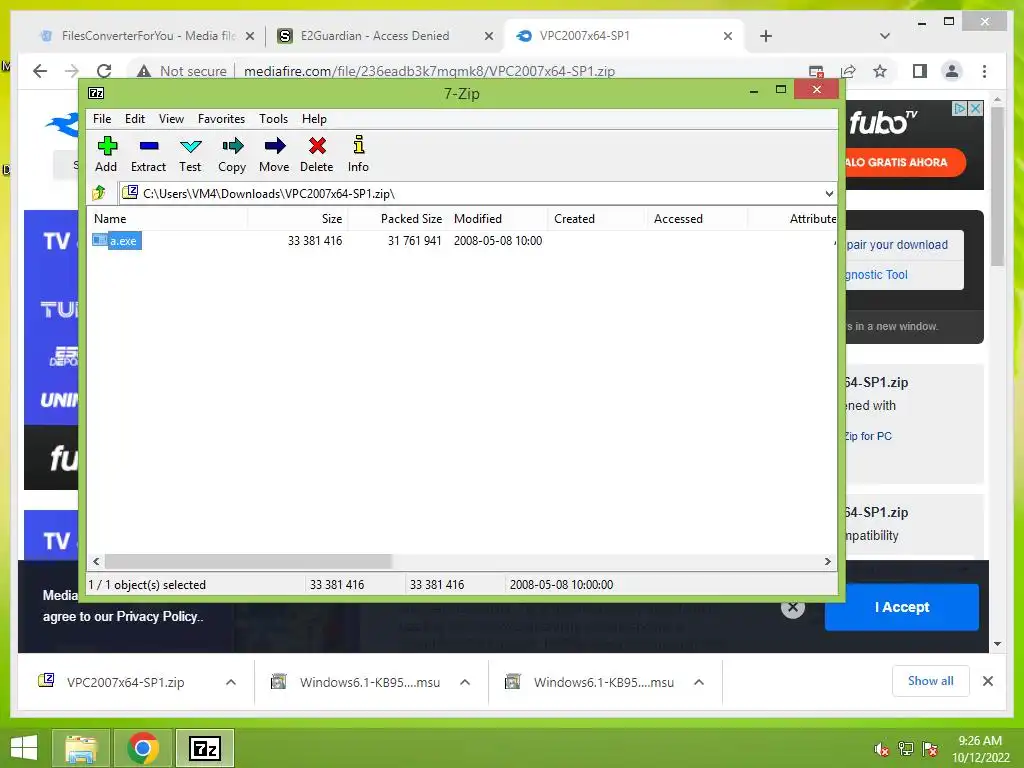This screenshot has width=1024, height=768.
Task: Toggle Chrome side panel icon
Action: tap(920, 71)
